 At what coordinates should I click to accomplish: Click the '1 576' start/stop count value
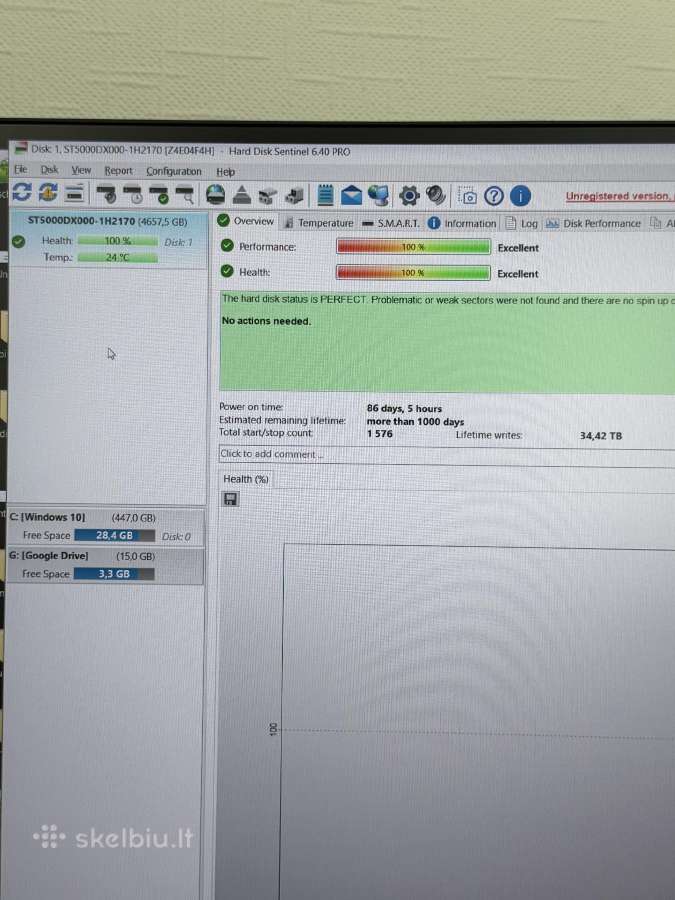pyautogui.click(x=379, y=434)
